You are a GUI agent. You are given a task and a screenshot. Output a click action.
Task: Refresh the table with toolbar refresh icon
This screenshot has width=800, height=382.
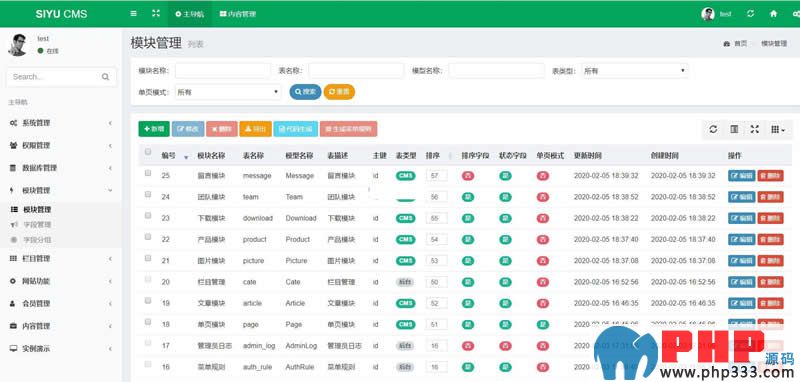[713, 130]
